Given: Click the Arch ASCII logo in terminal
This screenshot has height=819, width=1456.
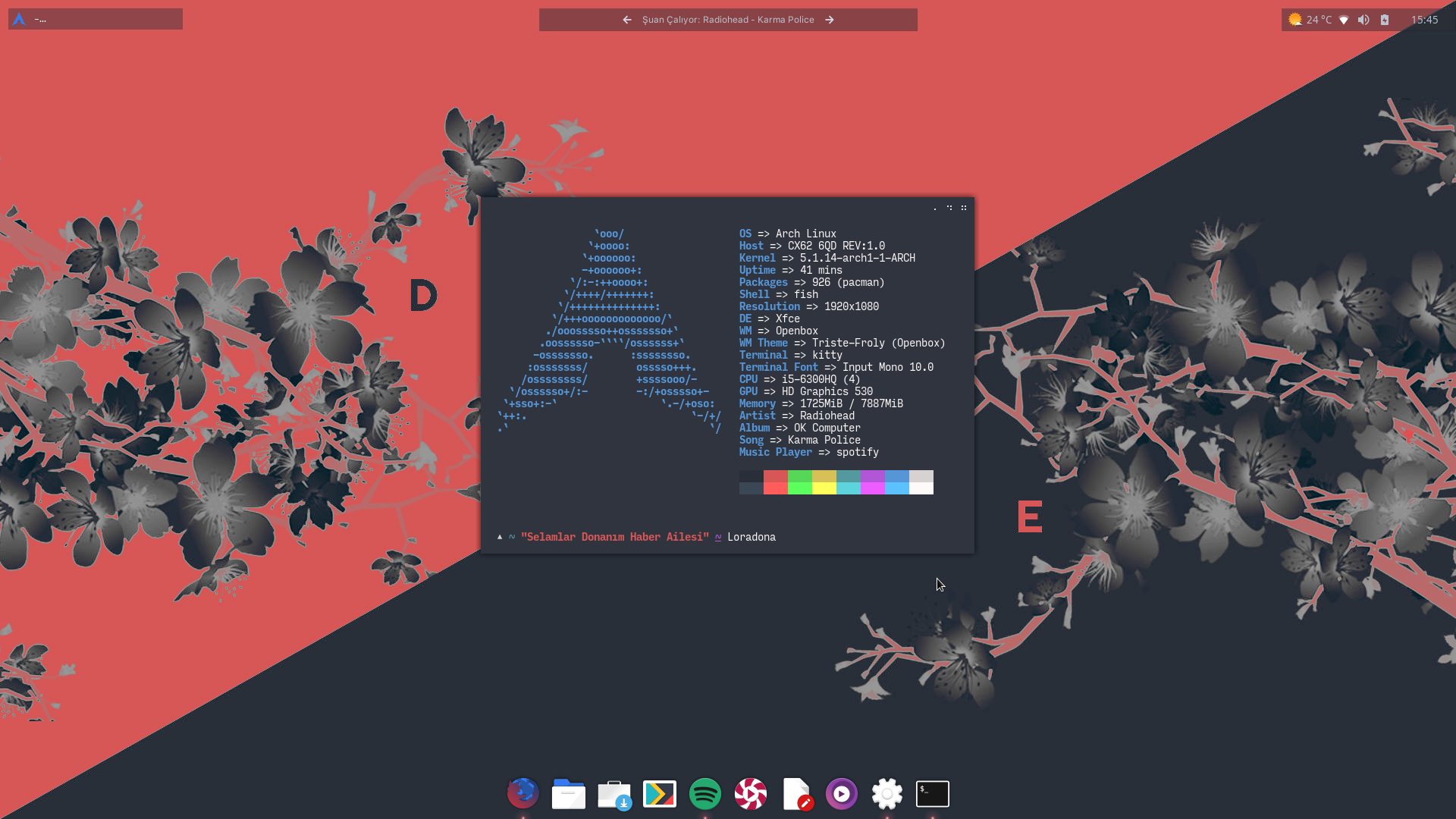Looking at the screenshot, I should (609, 331).
